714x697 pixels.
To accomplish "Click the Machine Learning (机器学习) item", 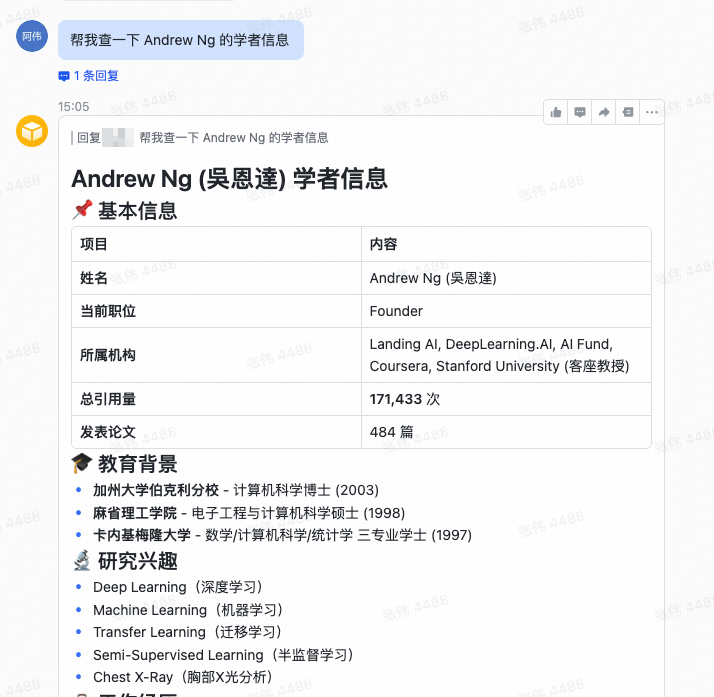I will coord(188,610).
